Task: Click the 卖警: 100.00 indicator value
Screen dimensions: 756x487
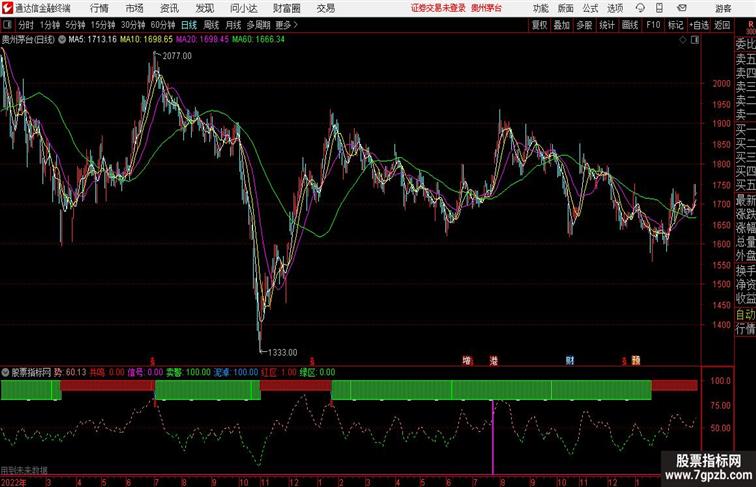Action: [189, 372]
